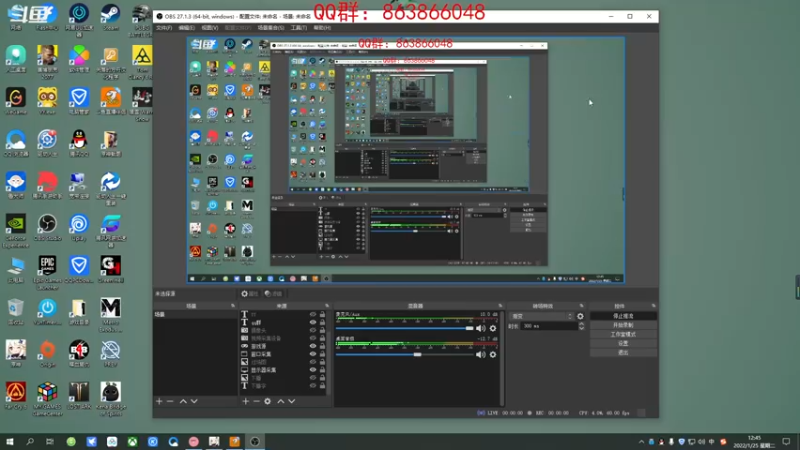Move scene down with arrow icon
The image size is (800, 450).
click(x=194, y=402)
